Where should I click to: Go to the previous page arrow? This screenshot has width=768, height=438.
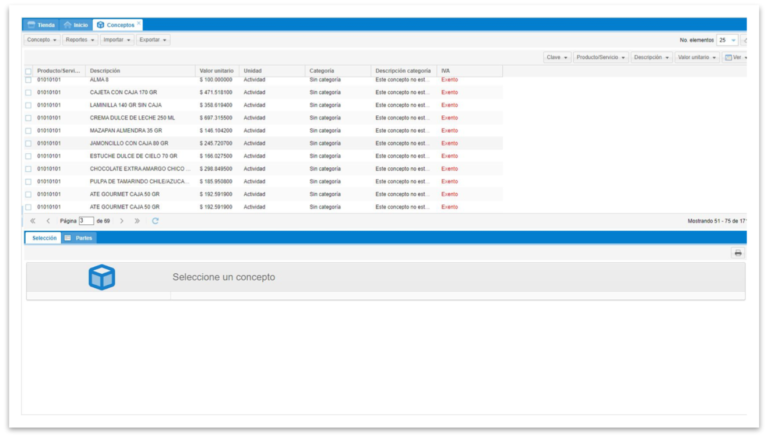48,220
